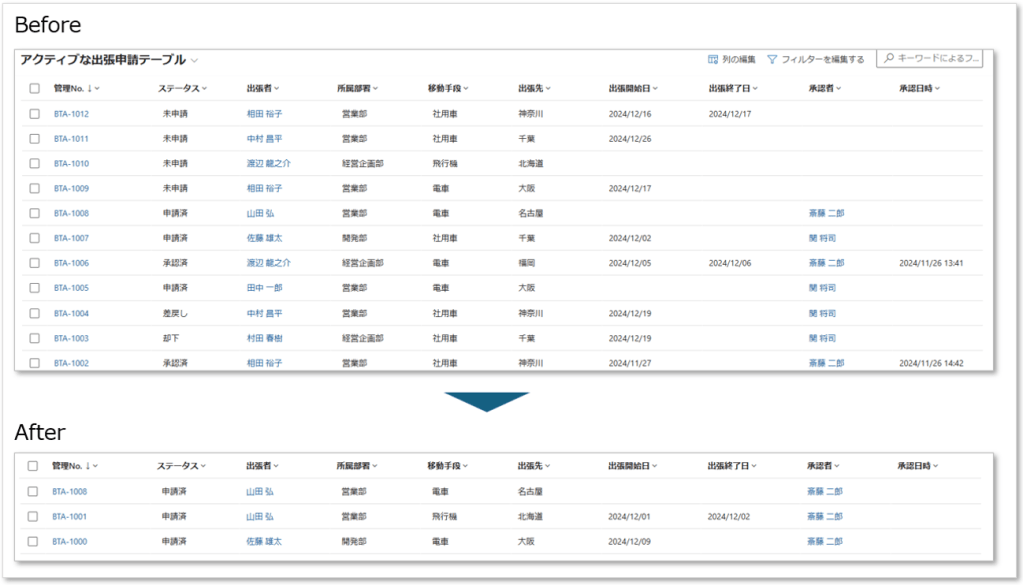Viewport: 1023px width, 585px height.
Task: Open 承認日時 column header menu in After table
Action: pyautogui.click(x=918, y=466)
